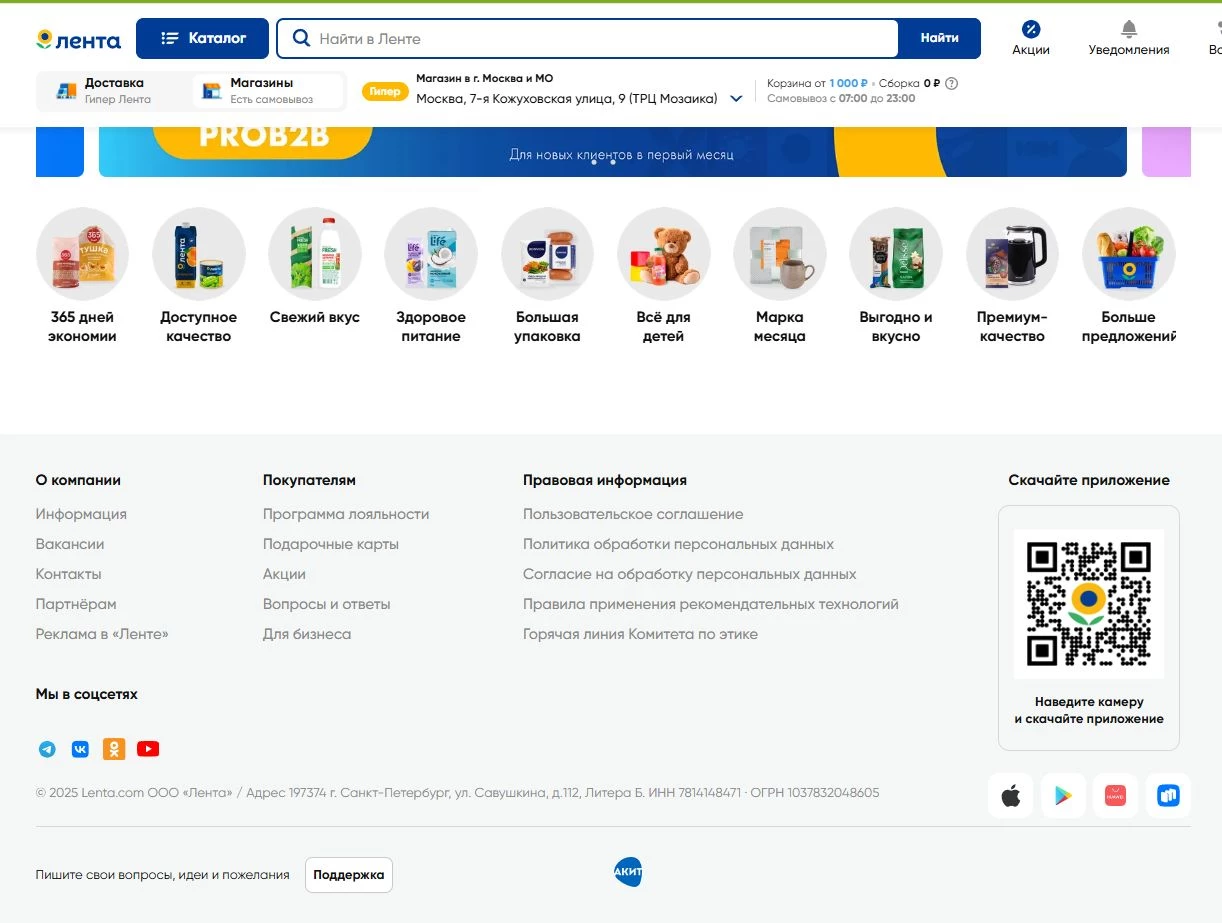This screenshot has height=923, width=1222.
Task: Click the help question mark near Сборка
Action: (x=951, y=84)
